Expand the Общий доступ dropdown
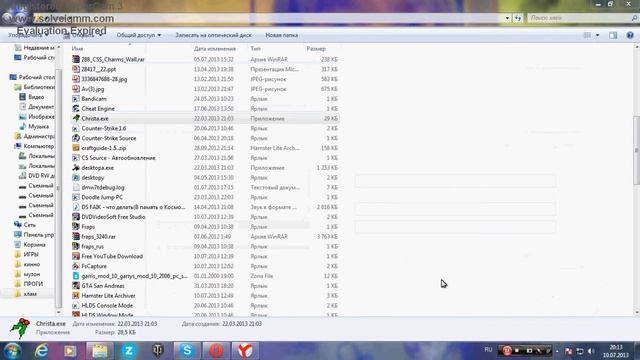The image size is (640, 360). [139, 35]
